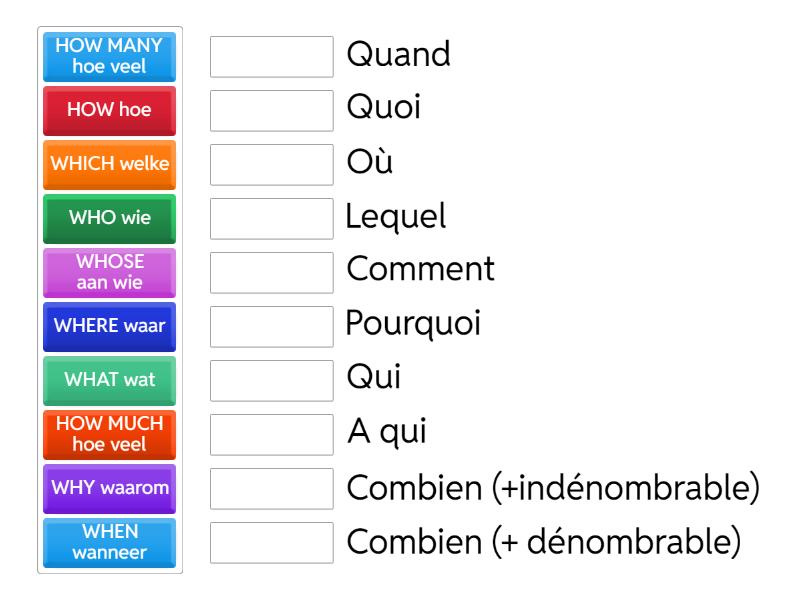Viewport: 800px width, 600px height.
Task: Click the answer slot beside Lequel
Action: (271, 218)
